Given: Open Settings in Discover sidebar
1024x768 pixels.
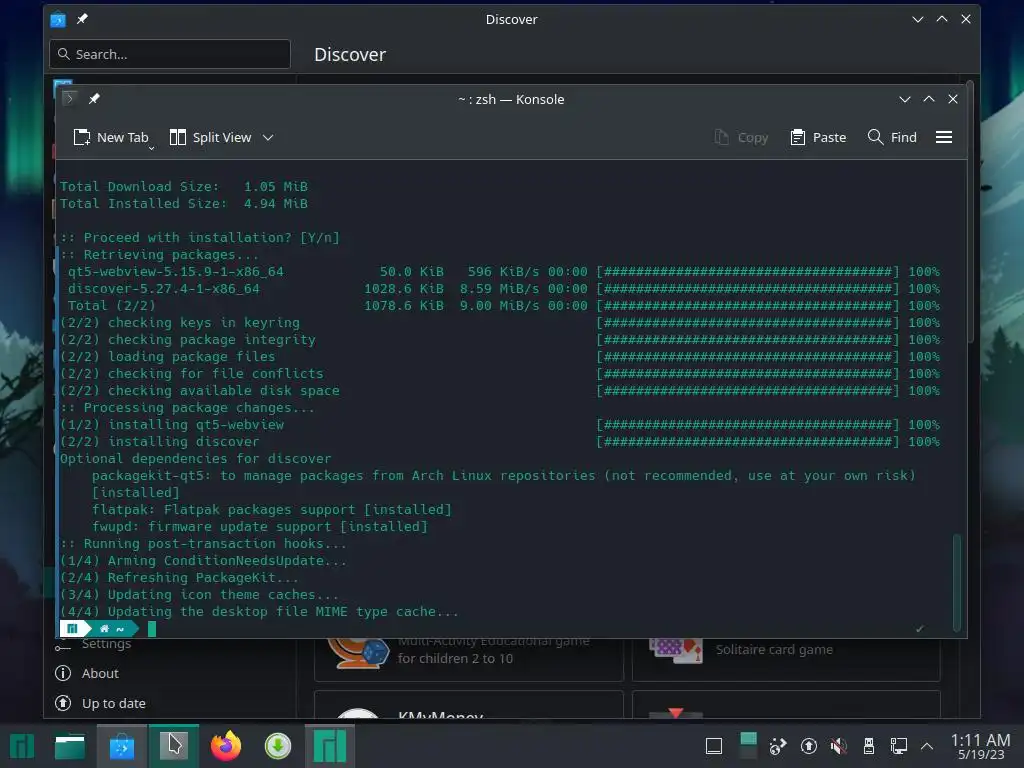Looking at the screenshot, I should point(106,644).
